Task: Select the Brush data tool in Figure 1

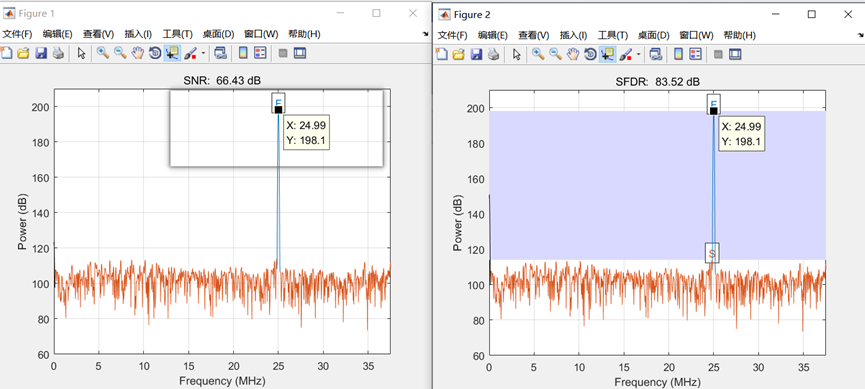Action: [x=190, y=54]
